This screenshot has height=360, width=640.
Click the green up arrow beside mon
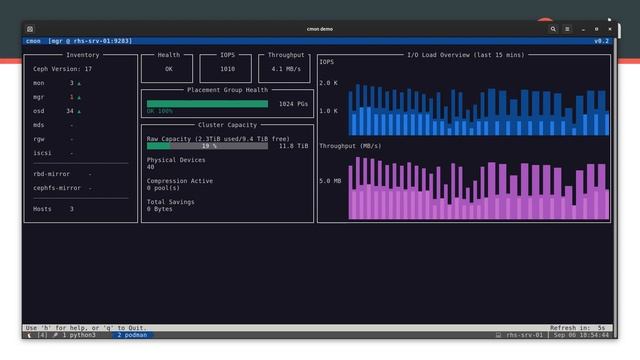click(x=79, y=83)
